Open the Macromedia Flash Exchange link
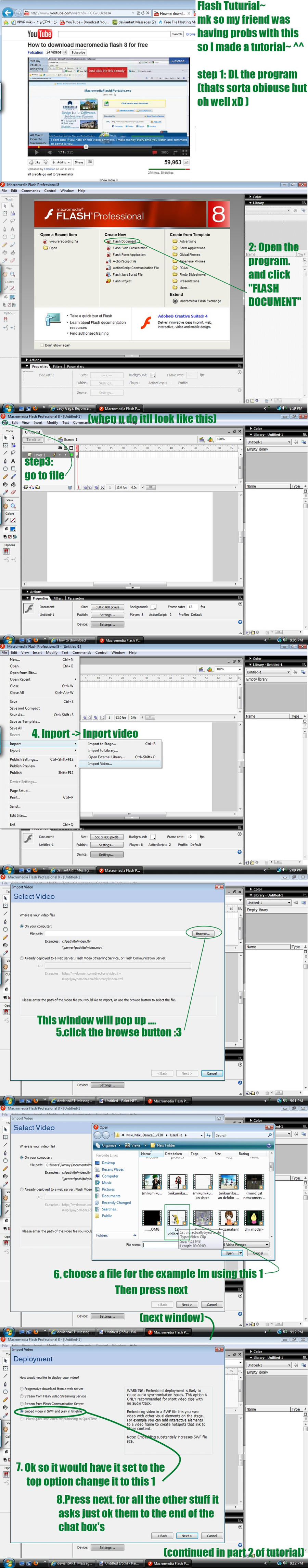This screenshot has height=1568, width=308. [x=200, y=301]
